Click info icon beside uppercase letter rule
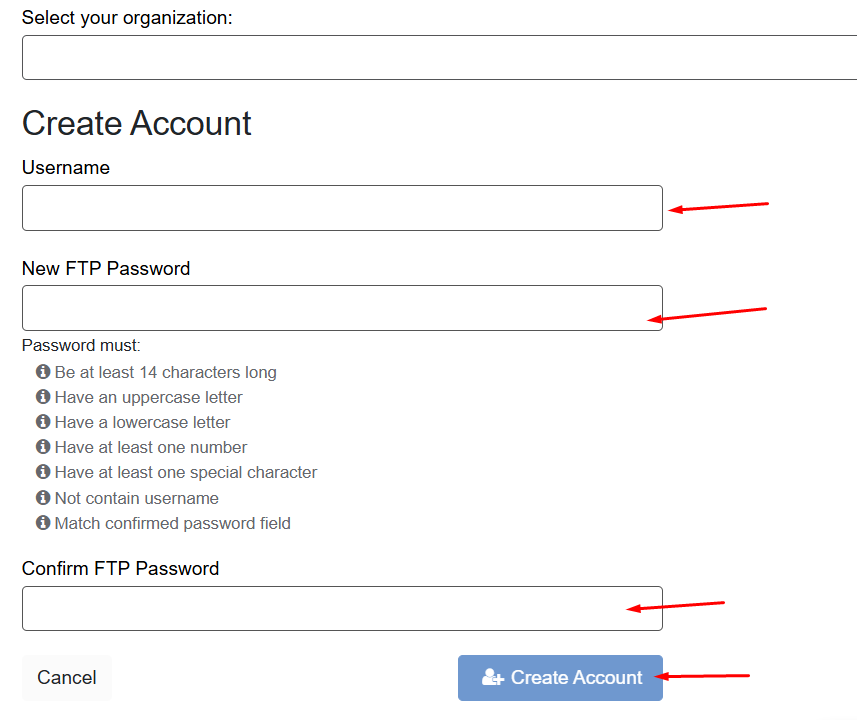This screenshot has height=720, width=857. (43, 397)
